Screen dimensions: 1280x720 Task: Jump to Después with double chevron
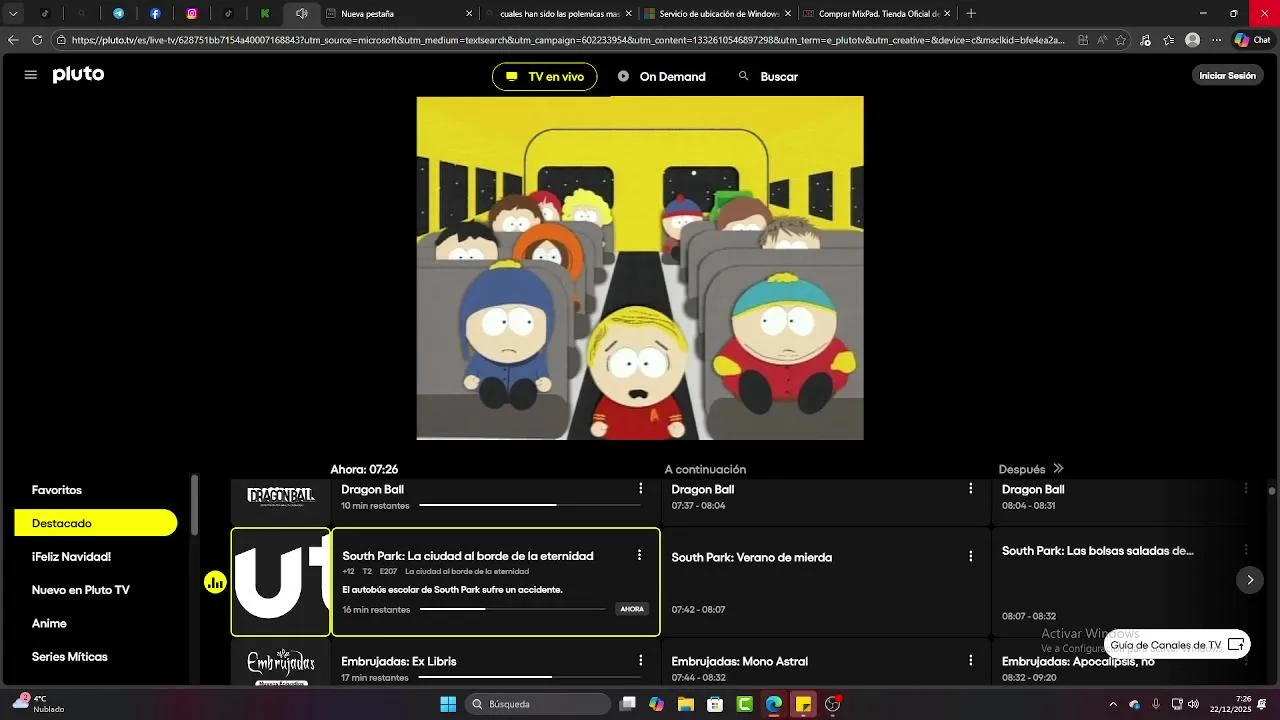[1058, 468]
